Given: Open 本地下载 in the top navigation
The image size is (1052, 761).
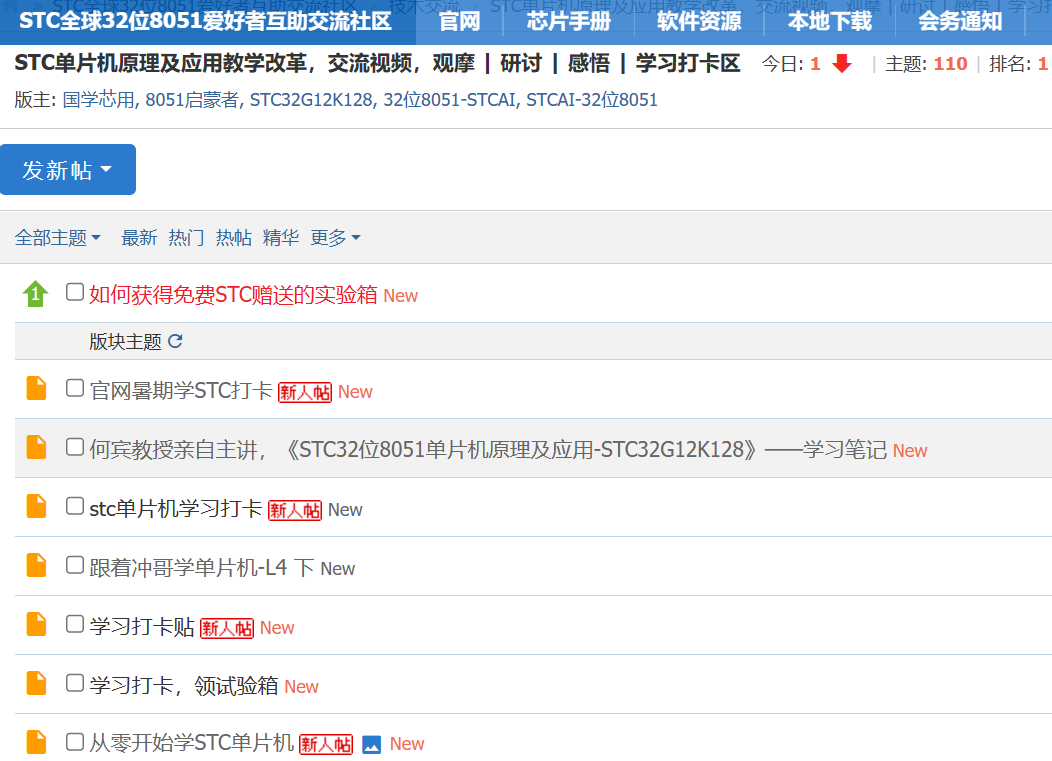Looking at the screenshot, I should tap(830, 21).
